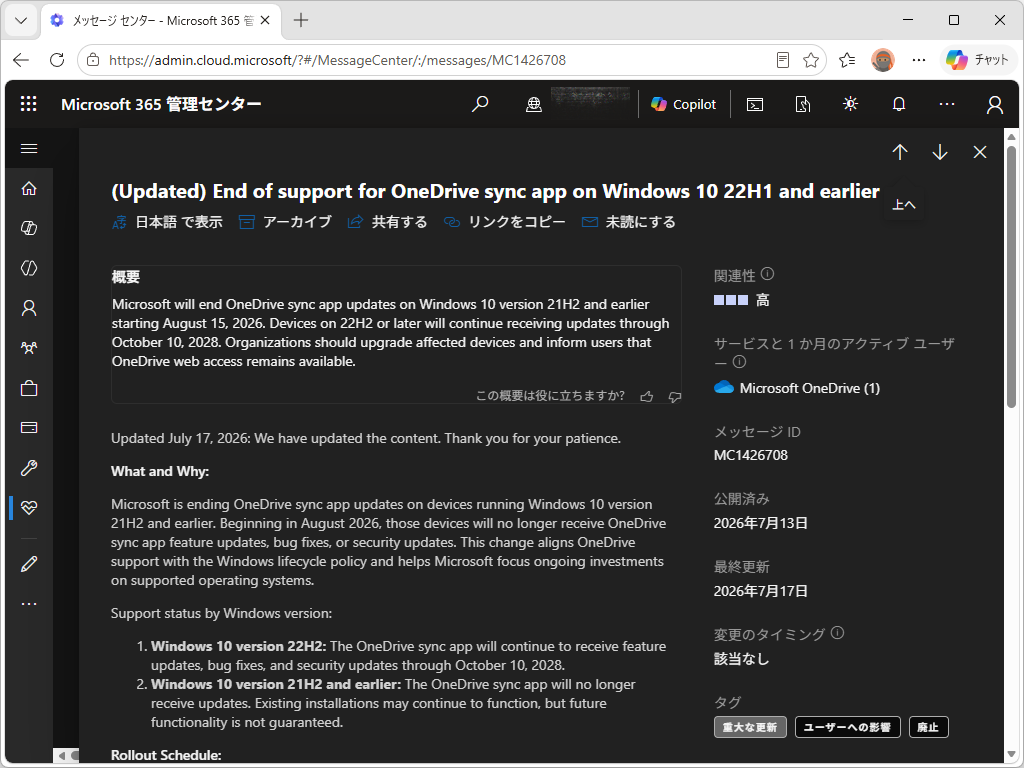The width and height of the screenshot is (1024, 768).
Task: Open Setup wrench icon in sidebar
Action: tap(29, 468)
